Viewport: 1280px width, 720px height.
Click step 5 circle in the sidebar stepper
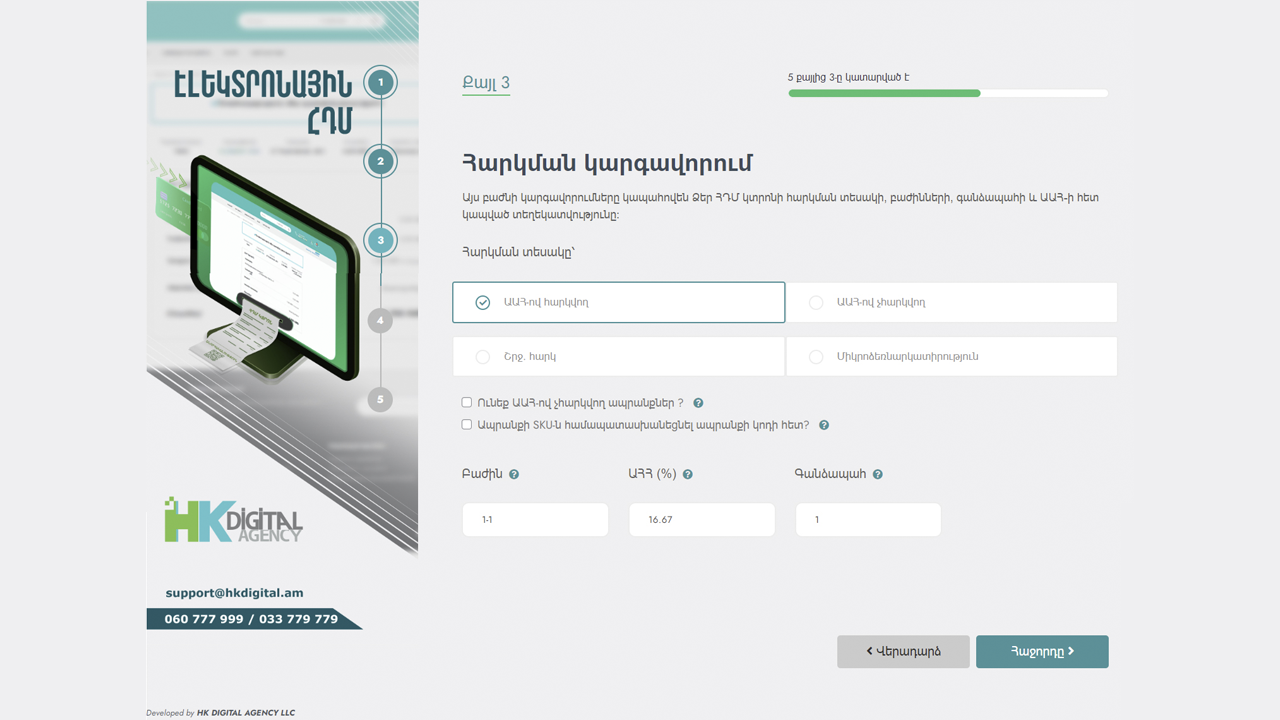pos(380,400)
